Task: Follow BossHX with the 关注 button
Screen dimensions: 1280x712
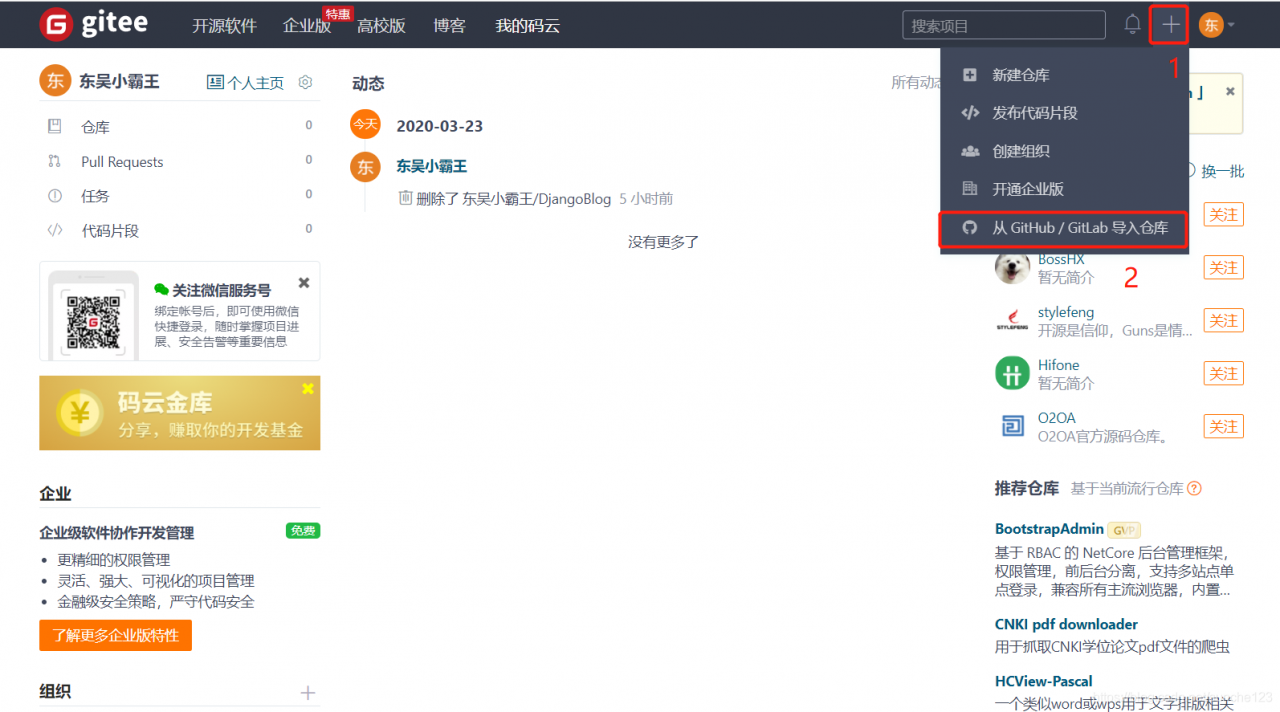Action: [x=1223, y=268]
